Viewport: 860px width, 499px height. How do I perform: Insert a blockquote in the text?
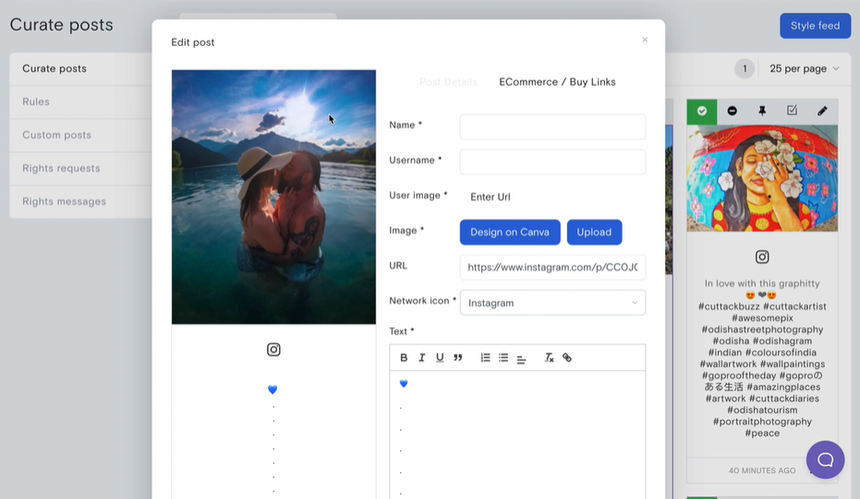tap(458, 358)
